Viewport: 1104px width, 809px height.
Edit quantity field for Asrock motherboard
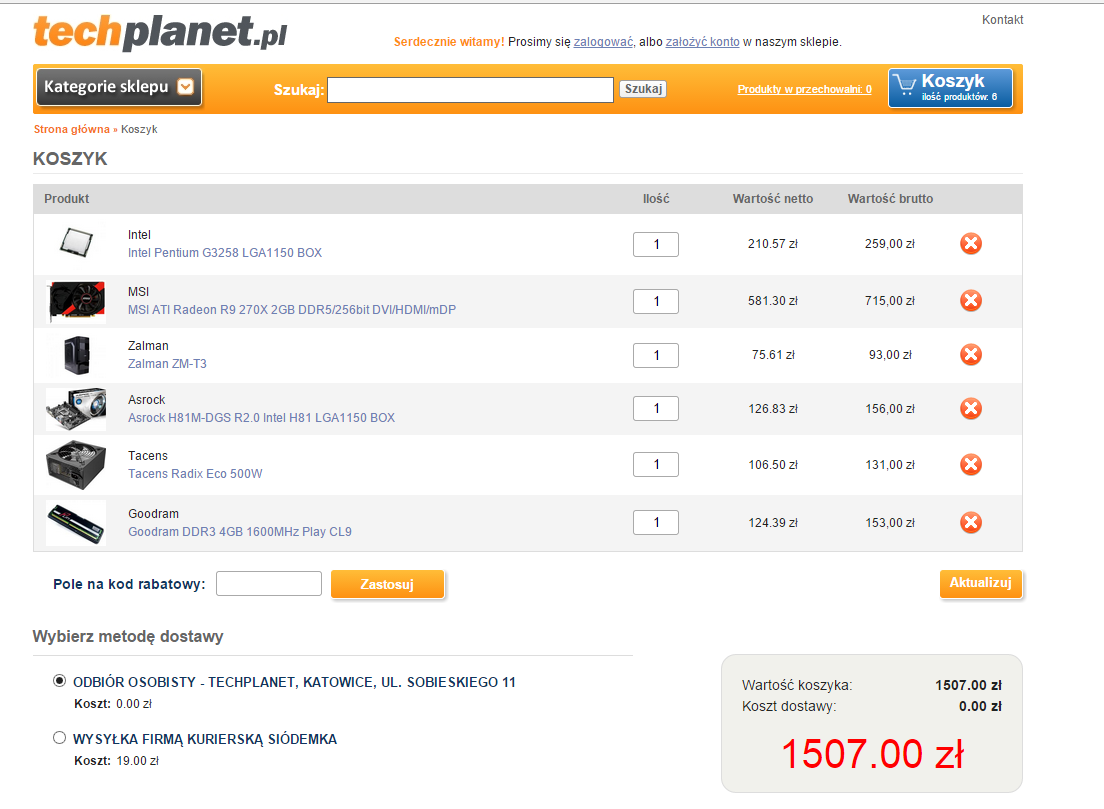pyautogui.click(x=656, y=408)
